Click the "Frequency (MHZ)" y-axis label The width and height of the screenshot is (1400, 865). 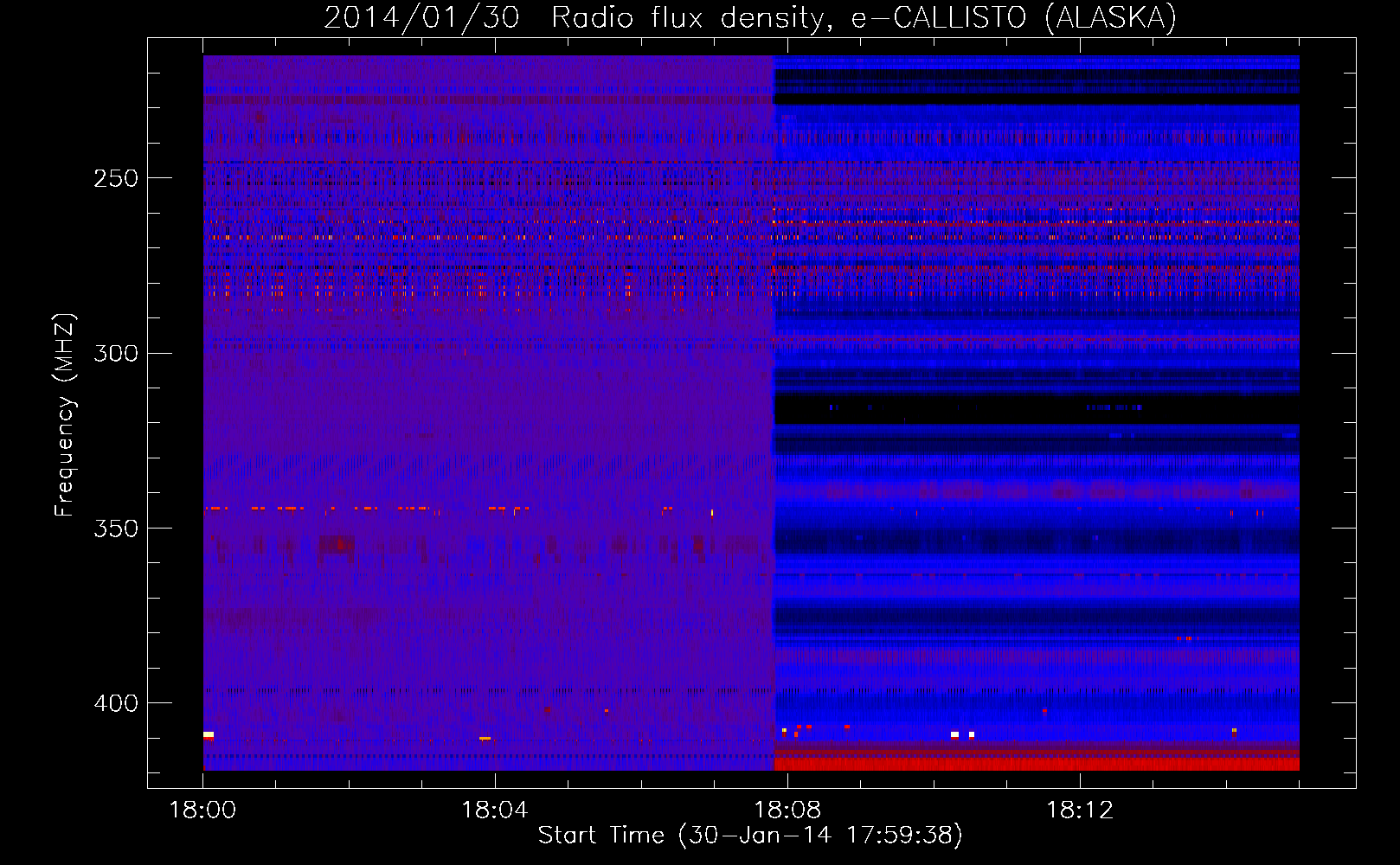[x=65, y=415]
